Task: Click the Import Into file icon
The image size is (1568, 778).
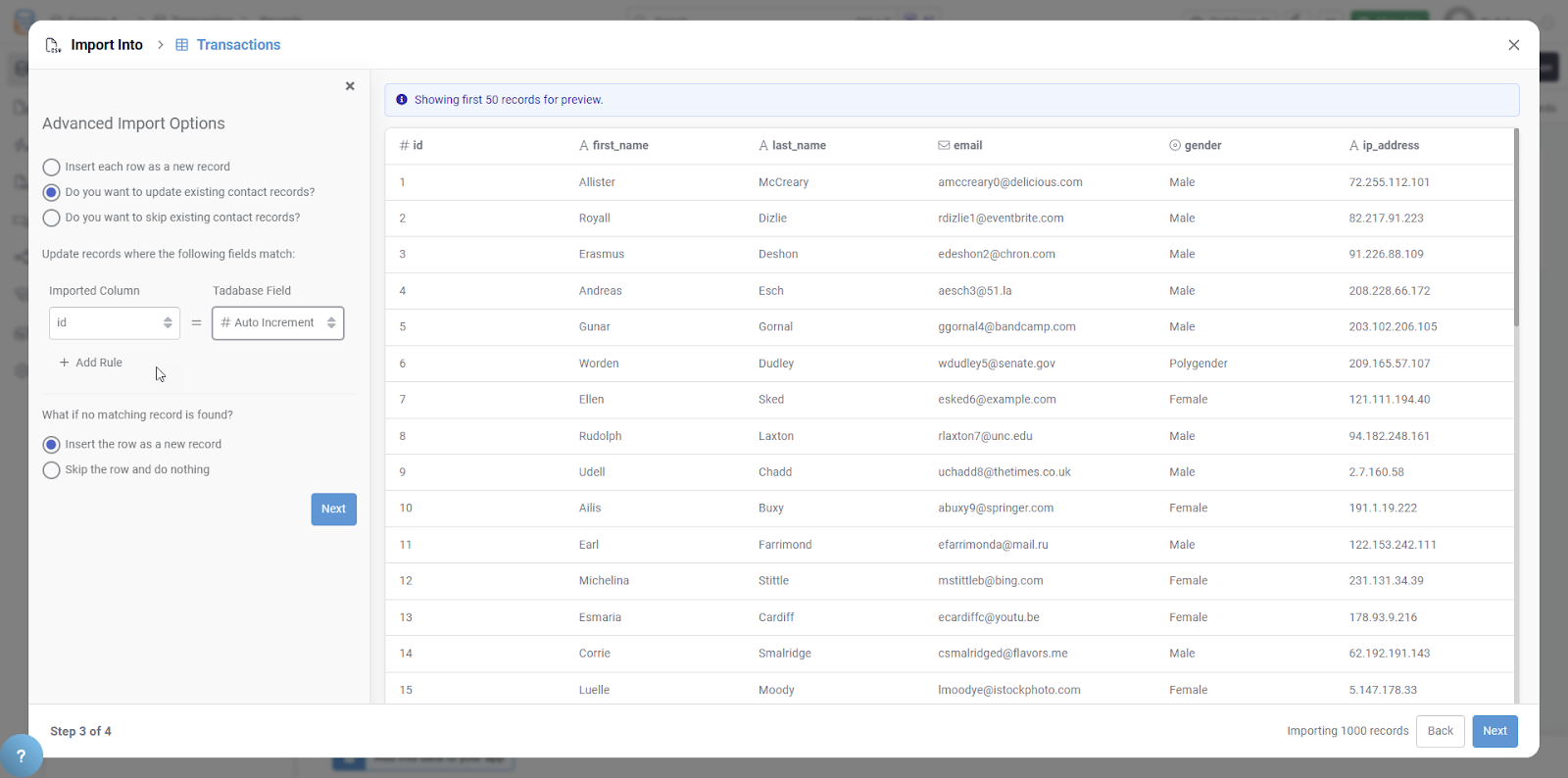Action: coord(54,45)
